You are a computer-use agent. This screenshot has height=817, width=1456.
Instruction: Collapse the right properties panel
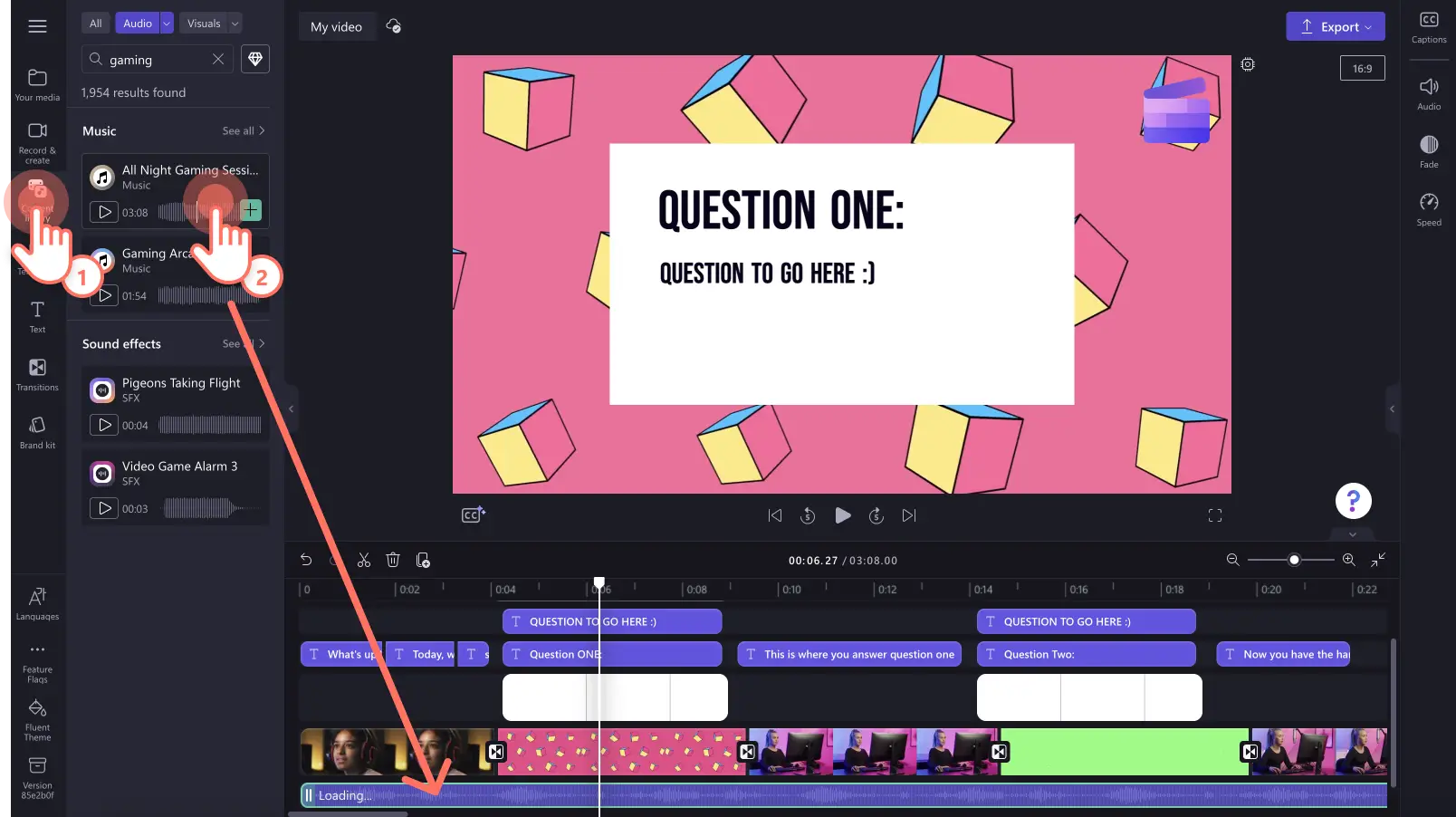(x=1392, y=409)
